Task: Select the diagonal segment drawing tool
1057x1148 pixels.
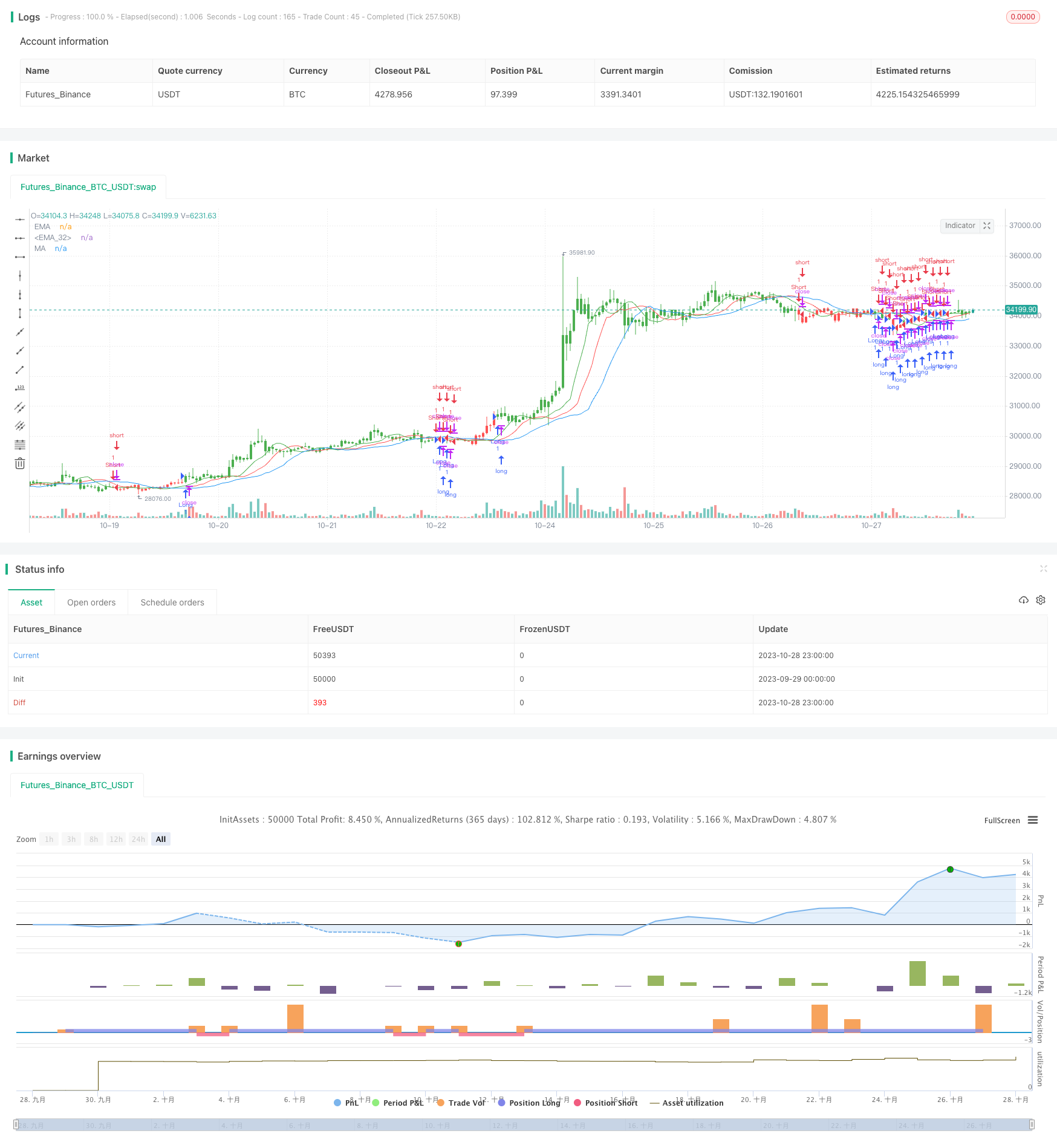Action: 20,370
